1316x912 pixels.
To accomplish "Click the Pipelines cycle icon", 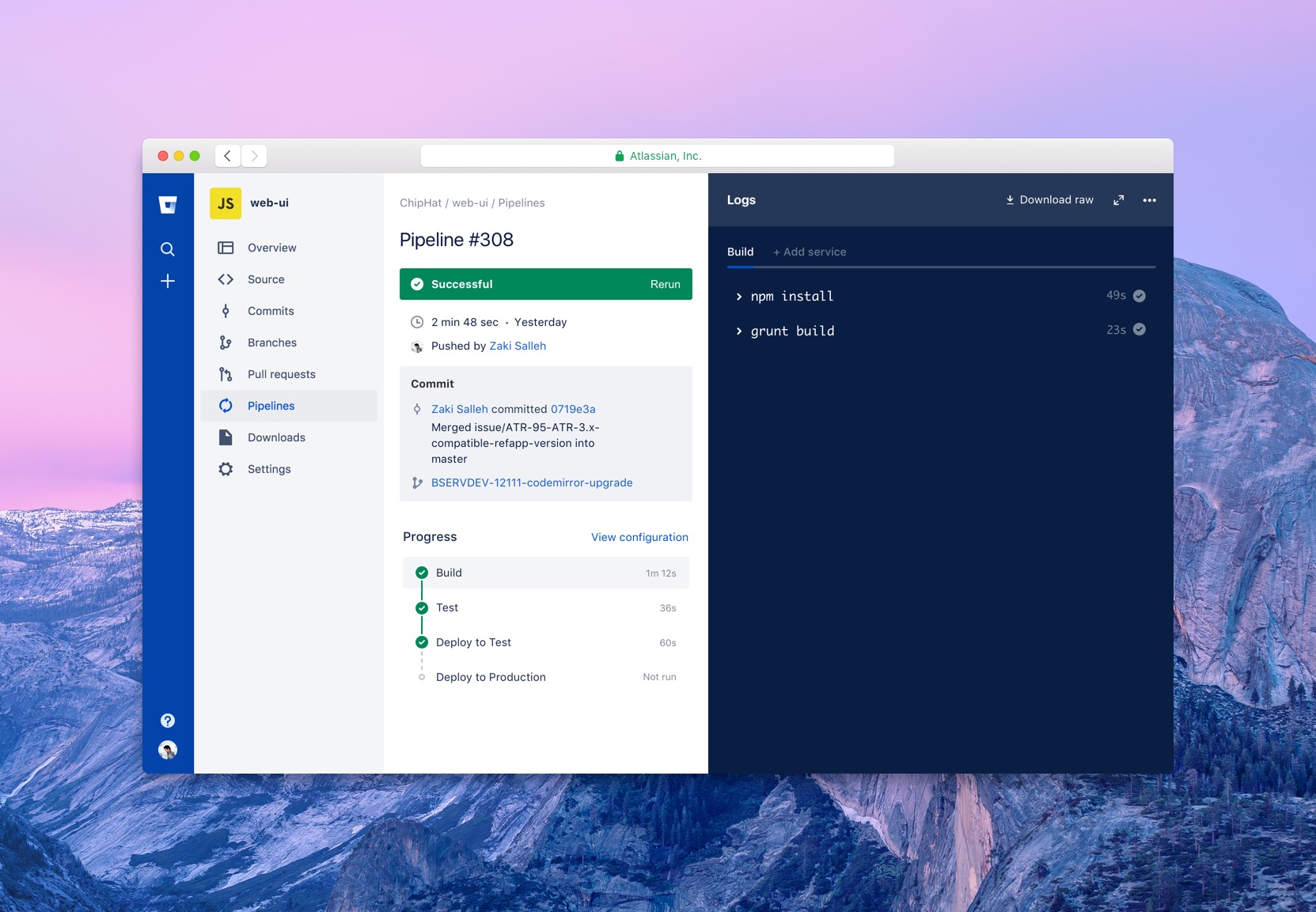I will coord(226,406).
